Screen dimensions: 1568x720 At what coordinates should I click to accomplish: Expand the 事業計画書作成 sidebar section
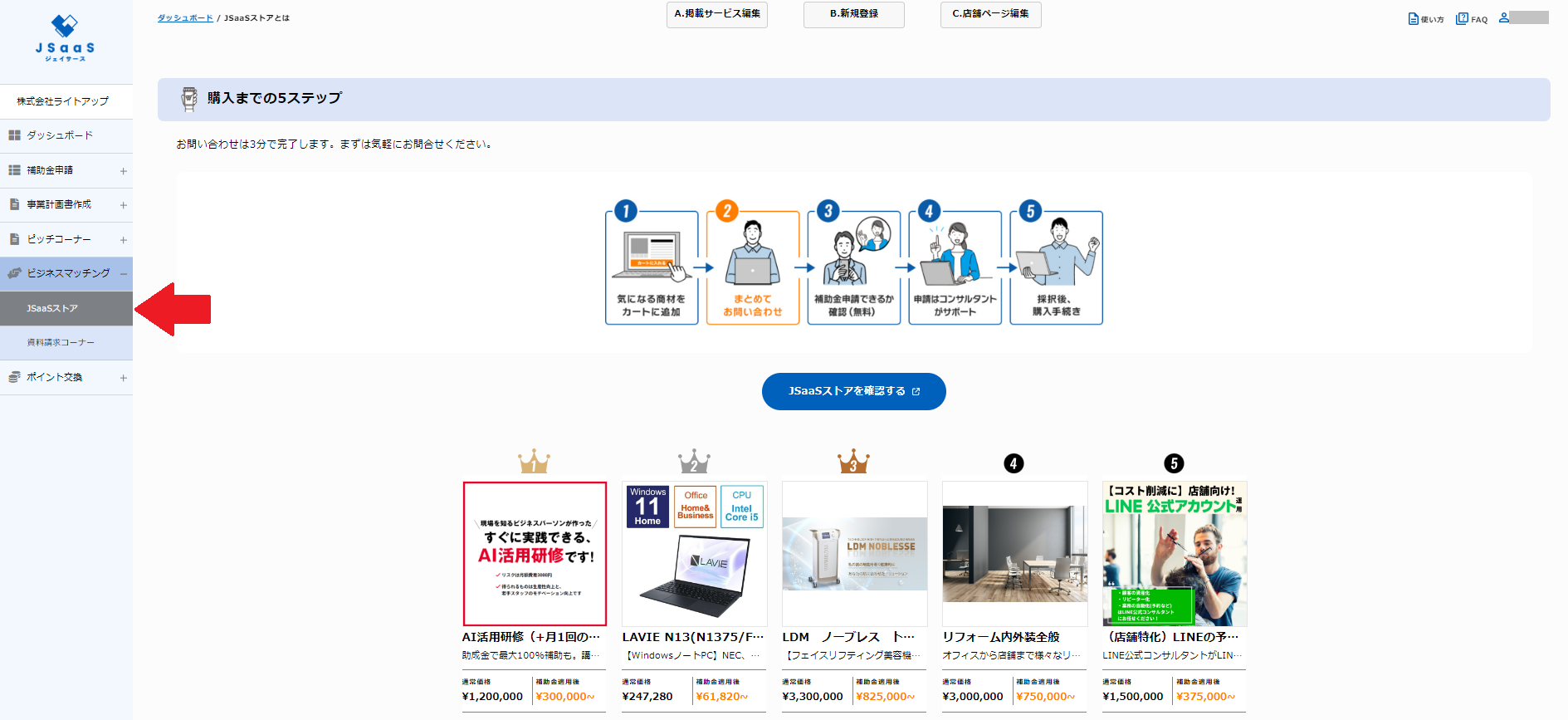pyautogui.click(x=124, y=205)
